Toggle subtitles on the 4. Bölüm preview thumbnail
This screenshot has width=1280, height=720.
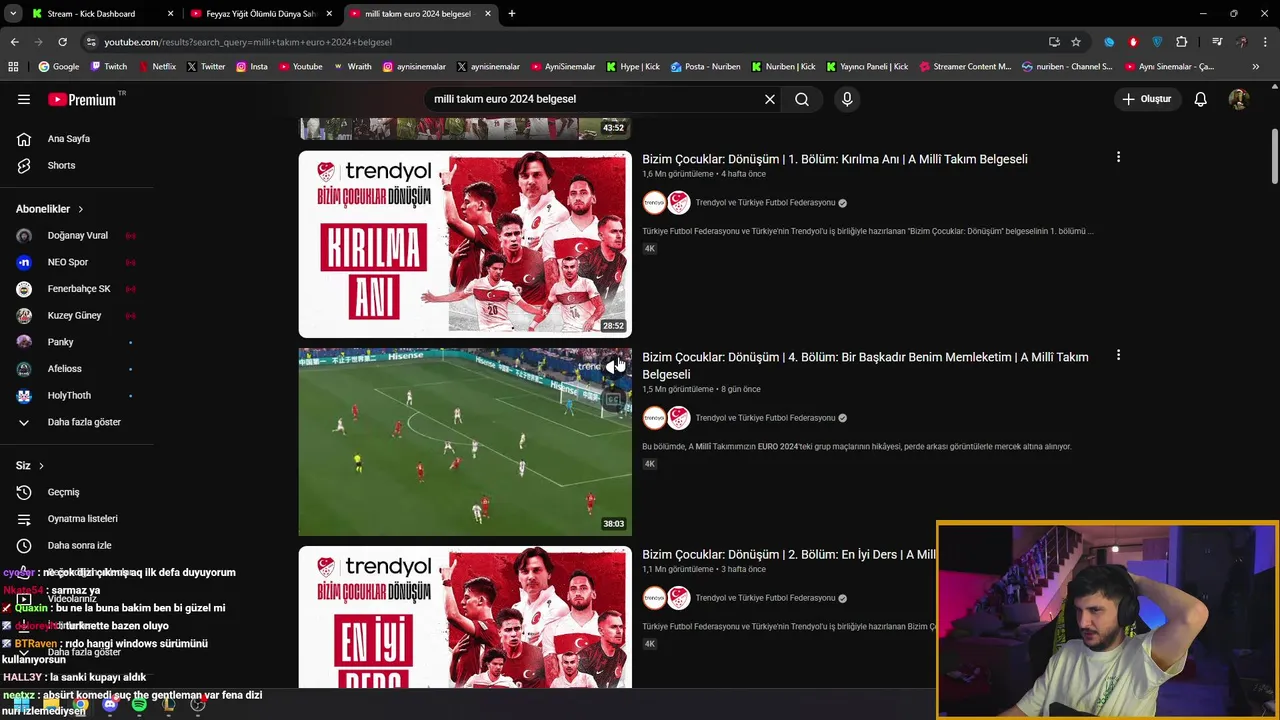pyautogui.click(x=612, y=400)
